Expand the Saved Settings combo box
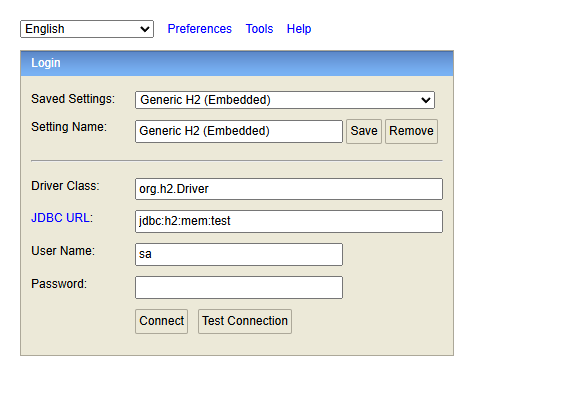Viewport: 579px width, 402px height. coord(285,100)
